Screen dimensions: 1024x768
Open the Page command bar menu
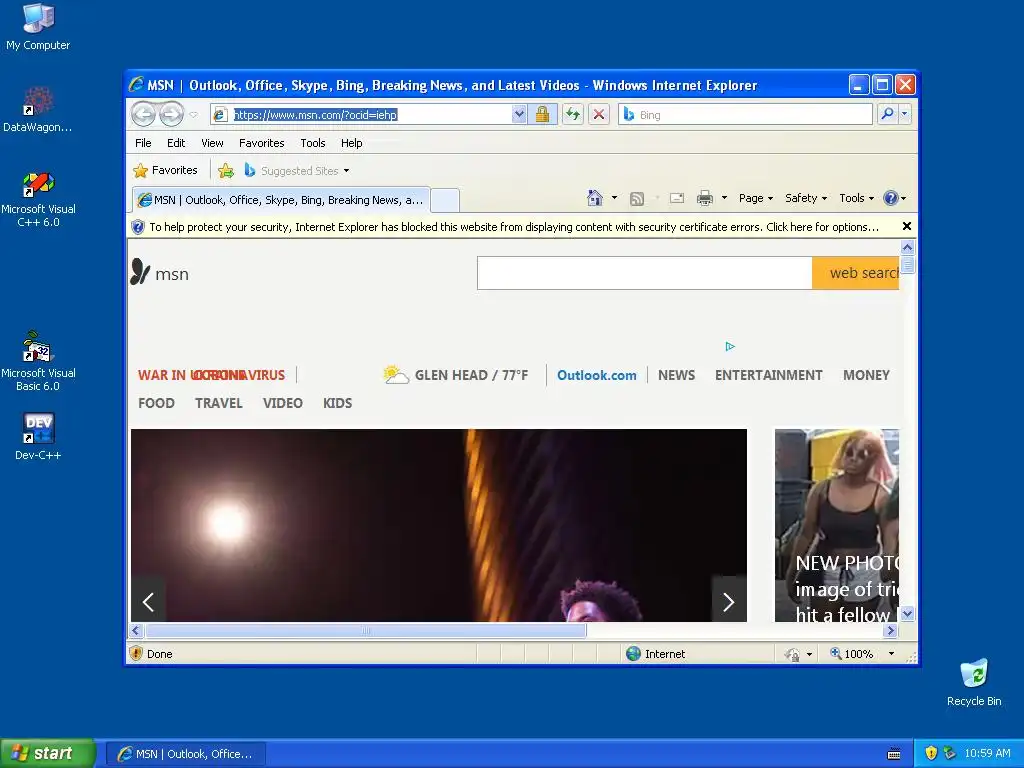756,198
